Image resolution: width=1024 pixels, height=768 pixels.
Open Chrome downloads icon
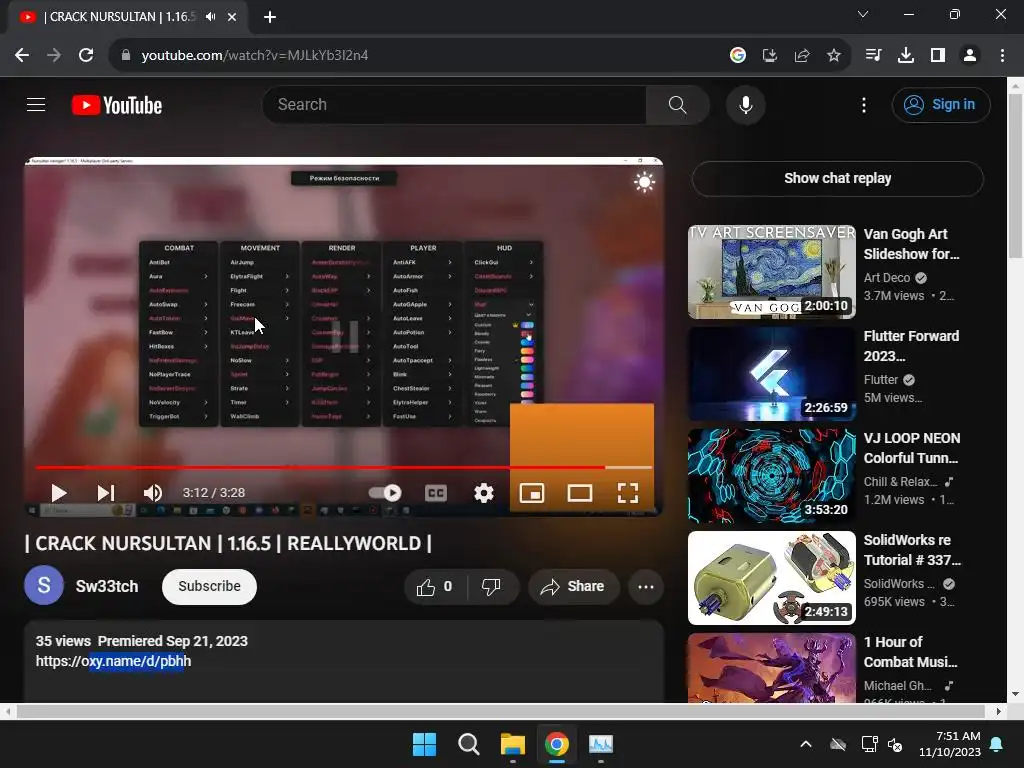[905, 56]
